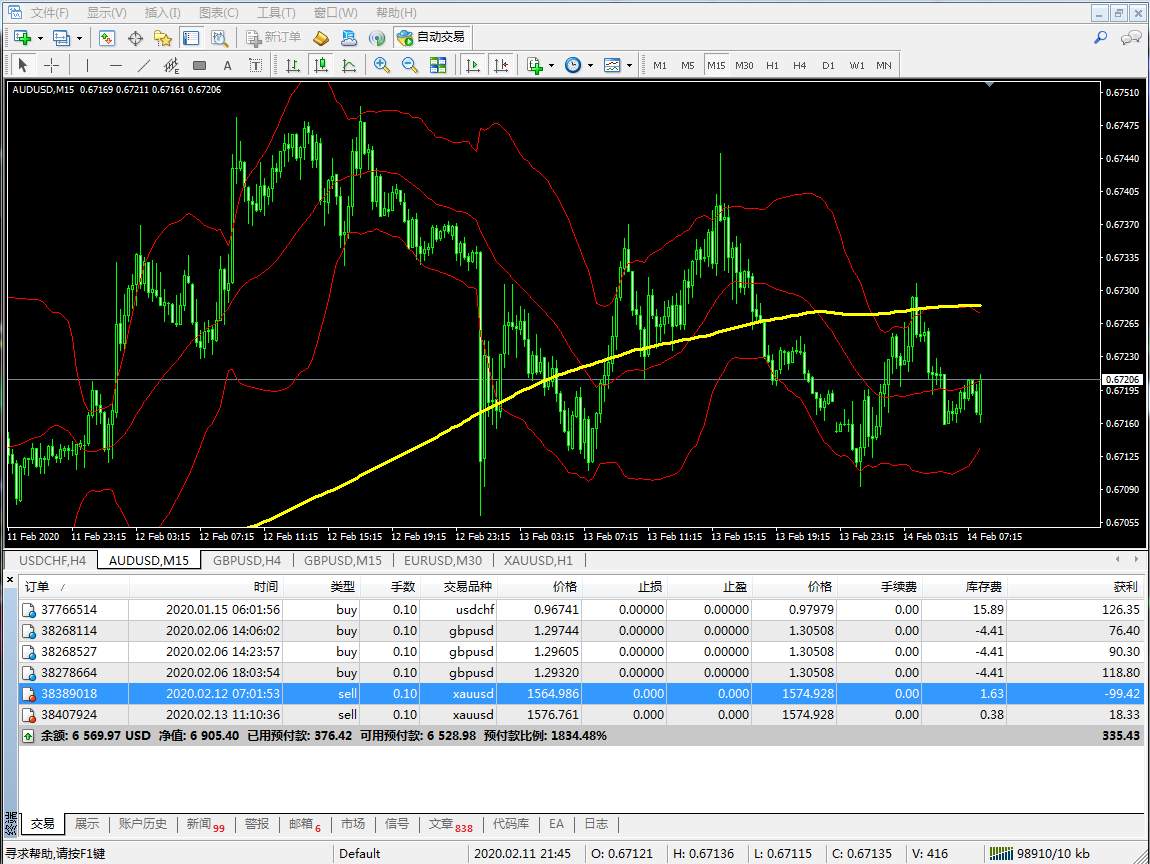
Task: Switch to the GBPUSD,H4 chart tab
Action: coord(247,560)
